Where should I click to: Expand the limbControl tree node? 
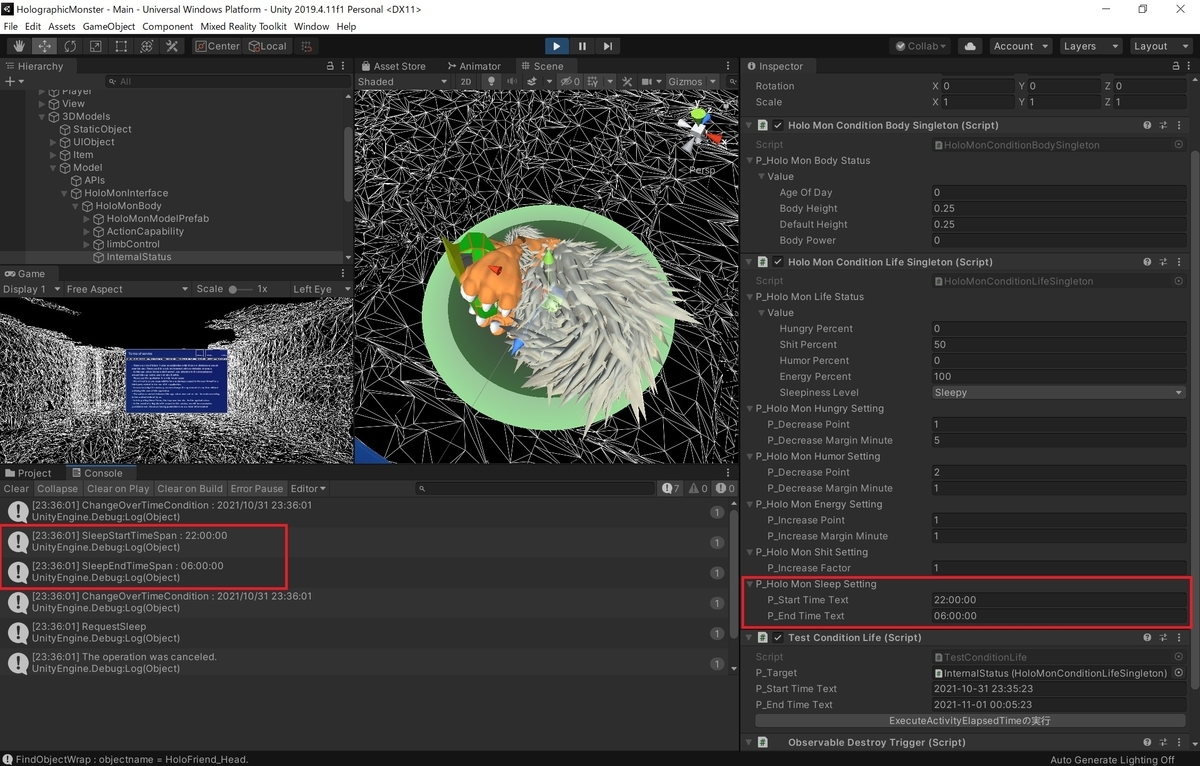coord(87,244)
